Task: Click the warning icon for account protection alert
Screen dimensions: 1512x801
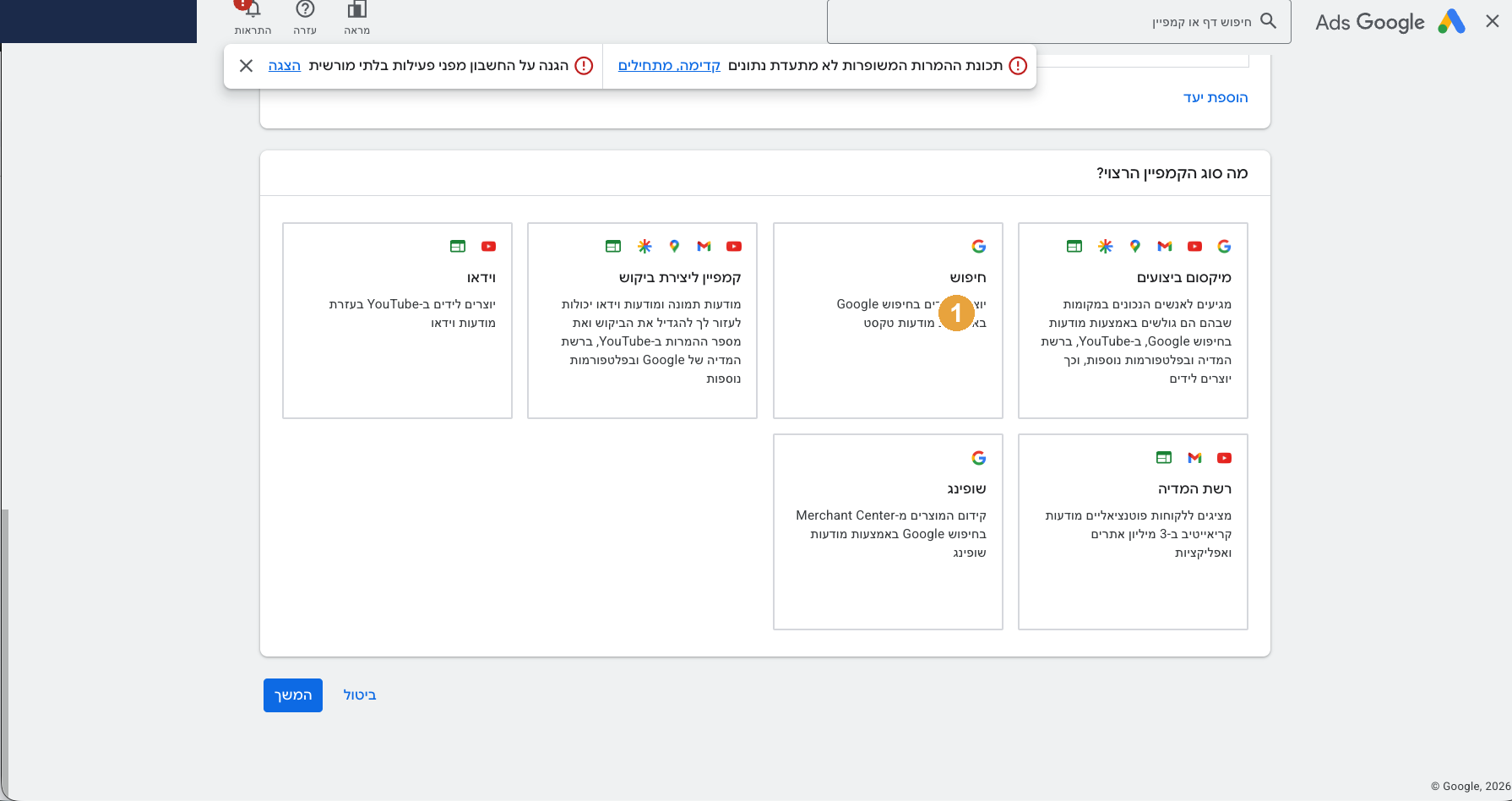Action: (x=584, y=66)
